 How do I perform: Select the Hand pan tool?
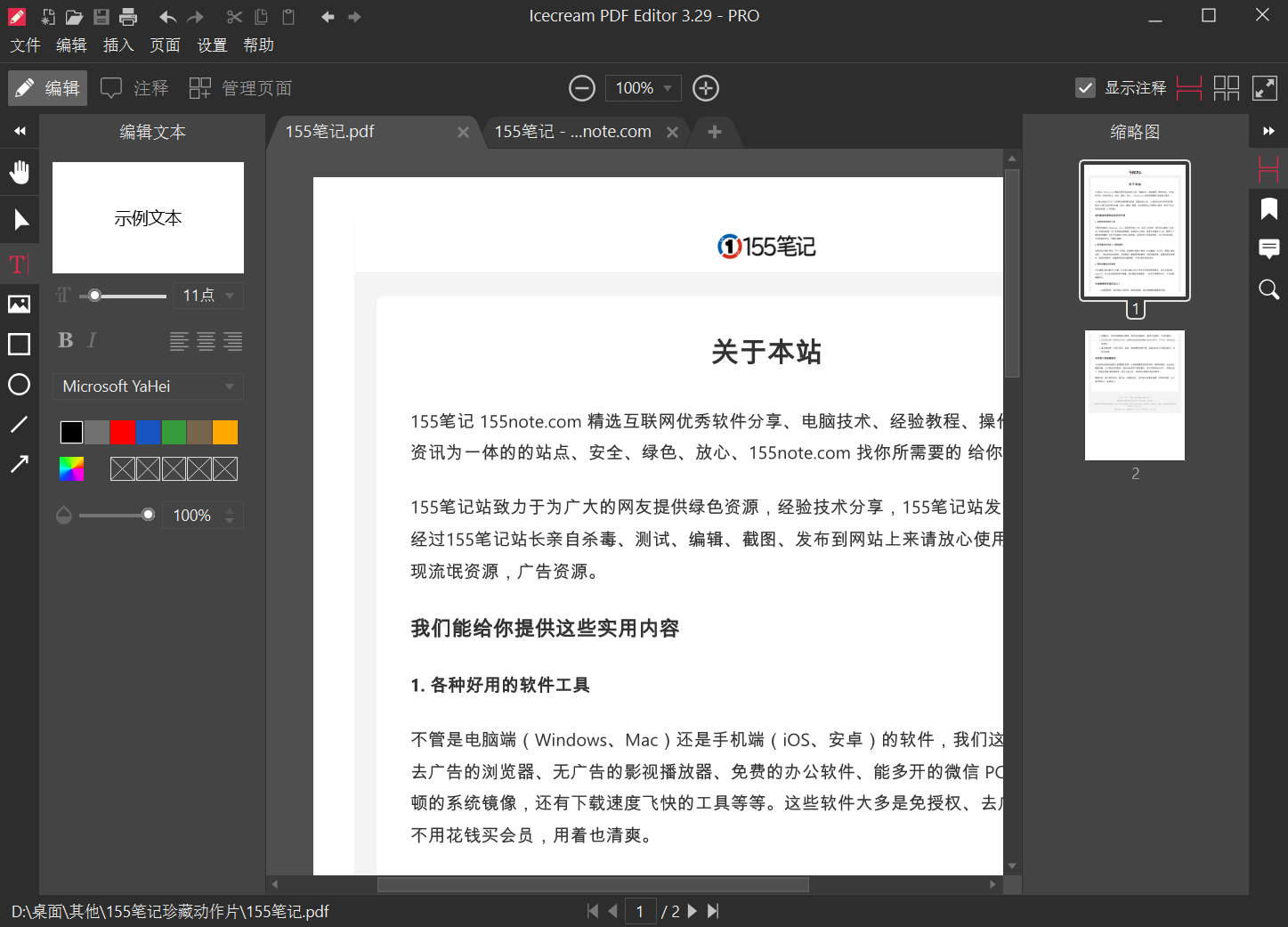click(19, 172)
